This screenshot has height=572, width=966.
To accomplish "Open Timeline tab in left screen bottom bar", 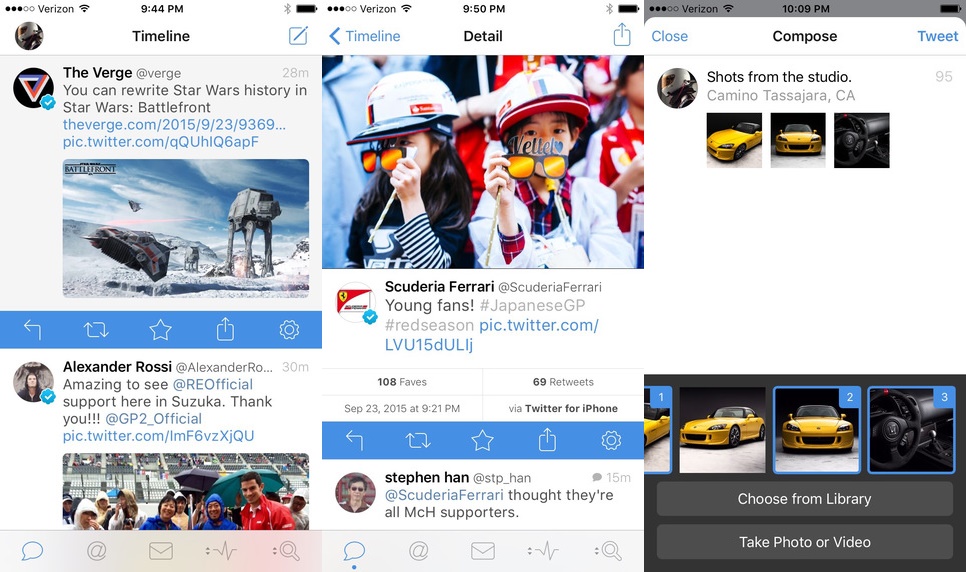I will [x=32, y=550].
